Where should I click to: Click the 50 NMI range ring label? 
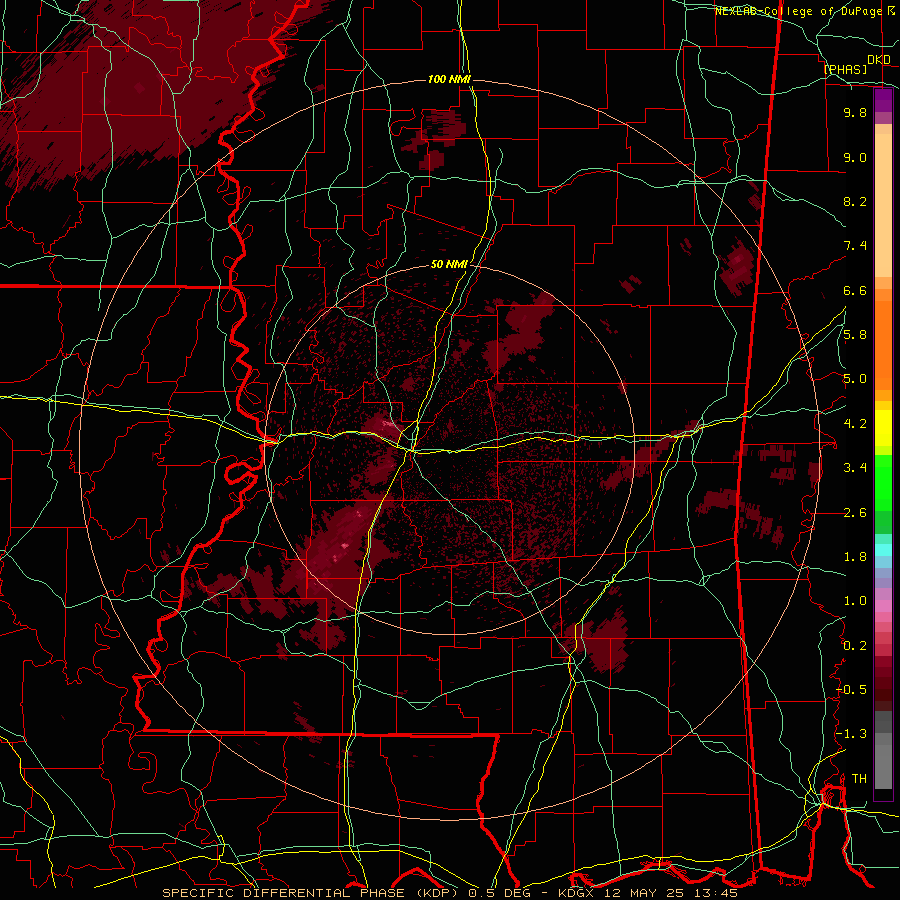(449, 264)
